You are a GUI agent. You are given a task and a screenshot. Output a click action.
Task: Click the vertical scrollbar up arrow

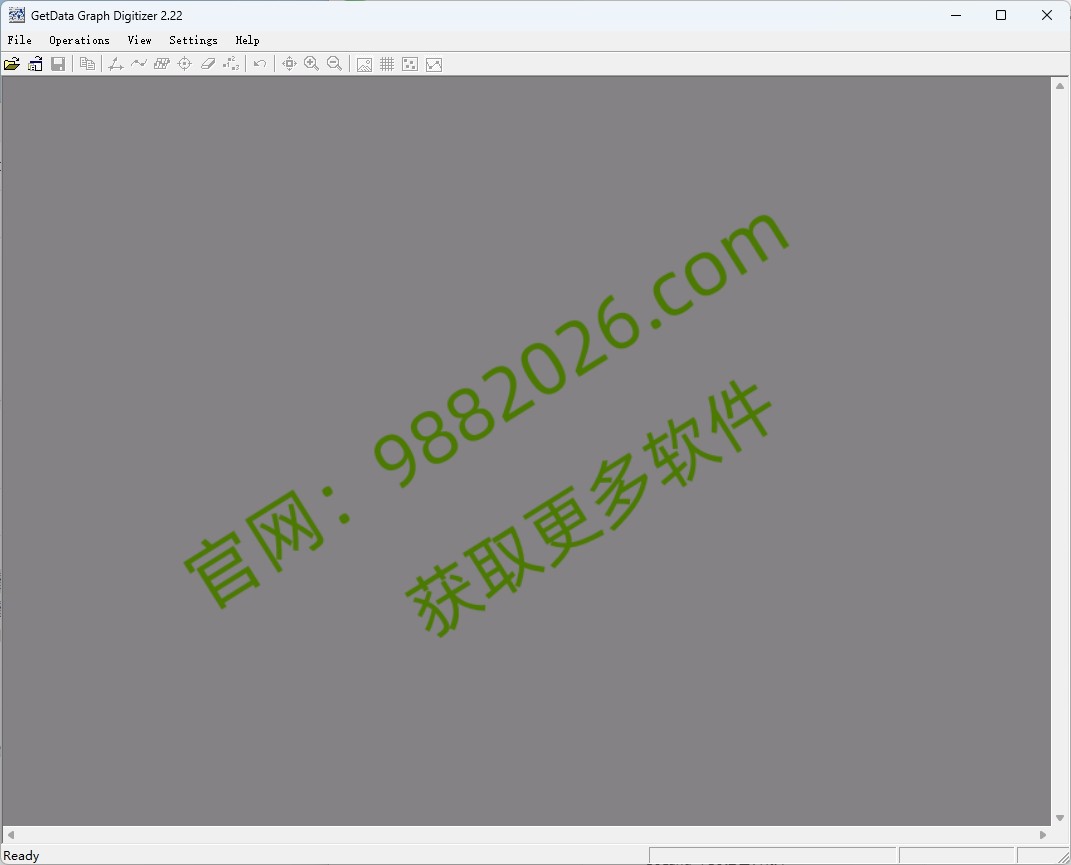point(1060,86)
